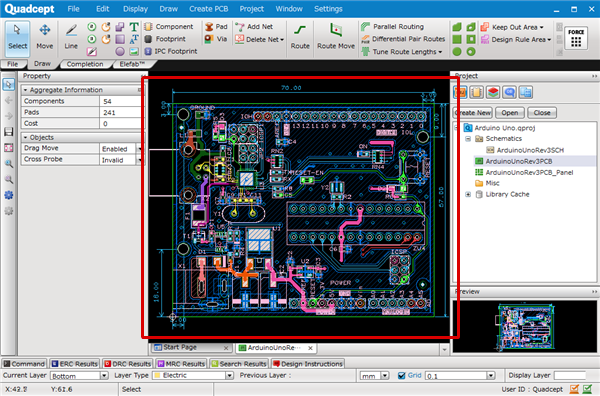Click the save disk icon in left sidebar
Viewport: 600px width, 396px height.
tap(8, 132)
